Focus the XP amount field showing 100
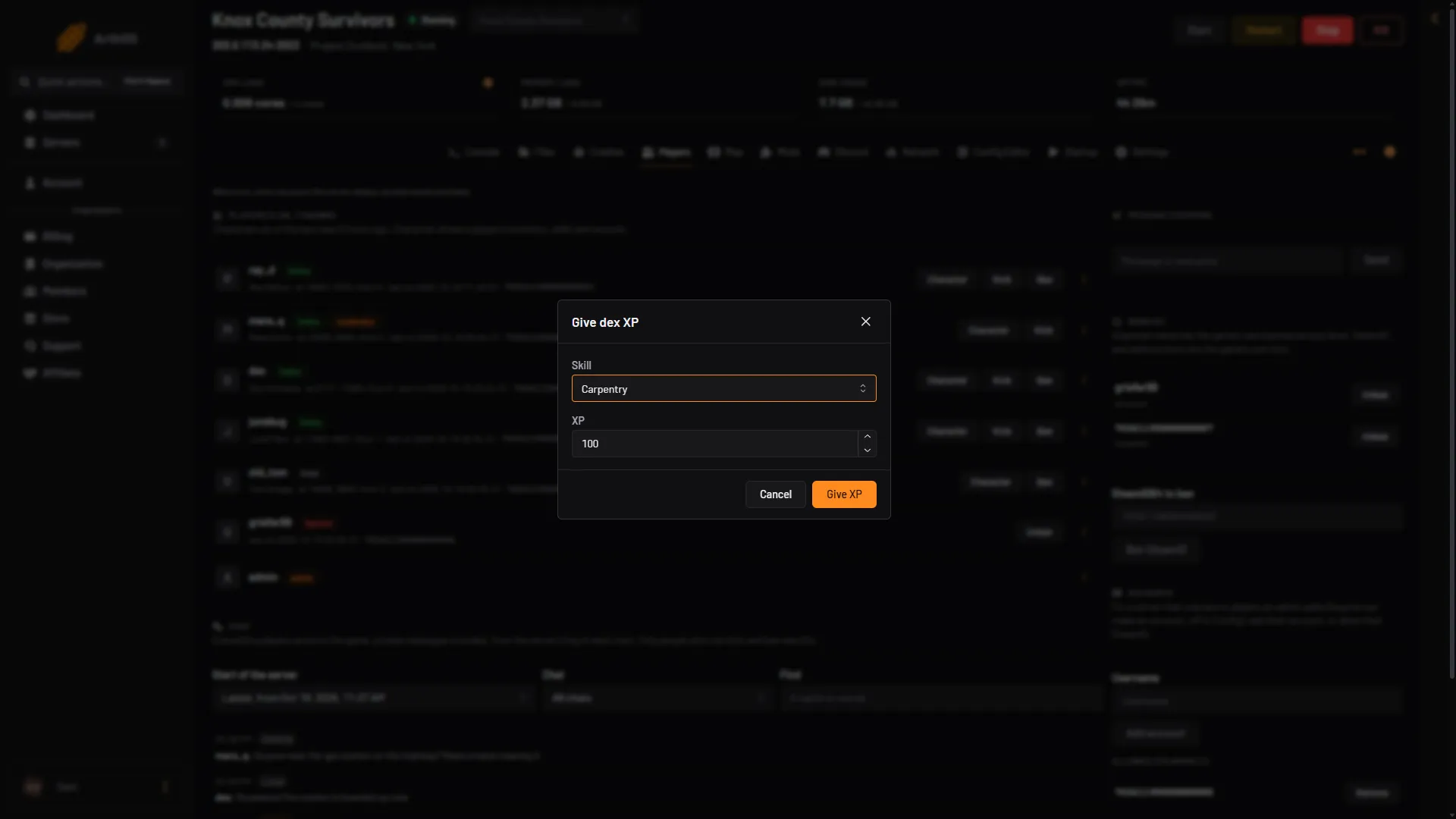Image resolution: width=1456 pixels, height=819 pixels. (x=714, y=444)
